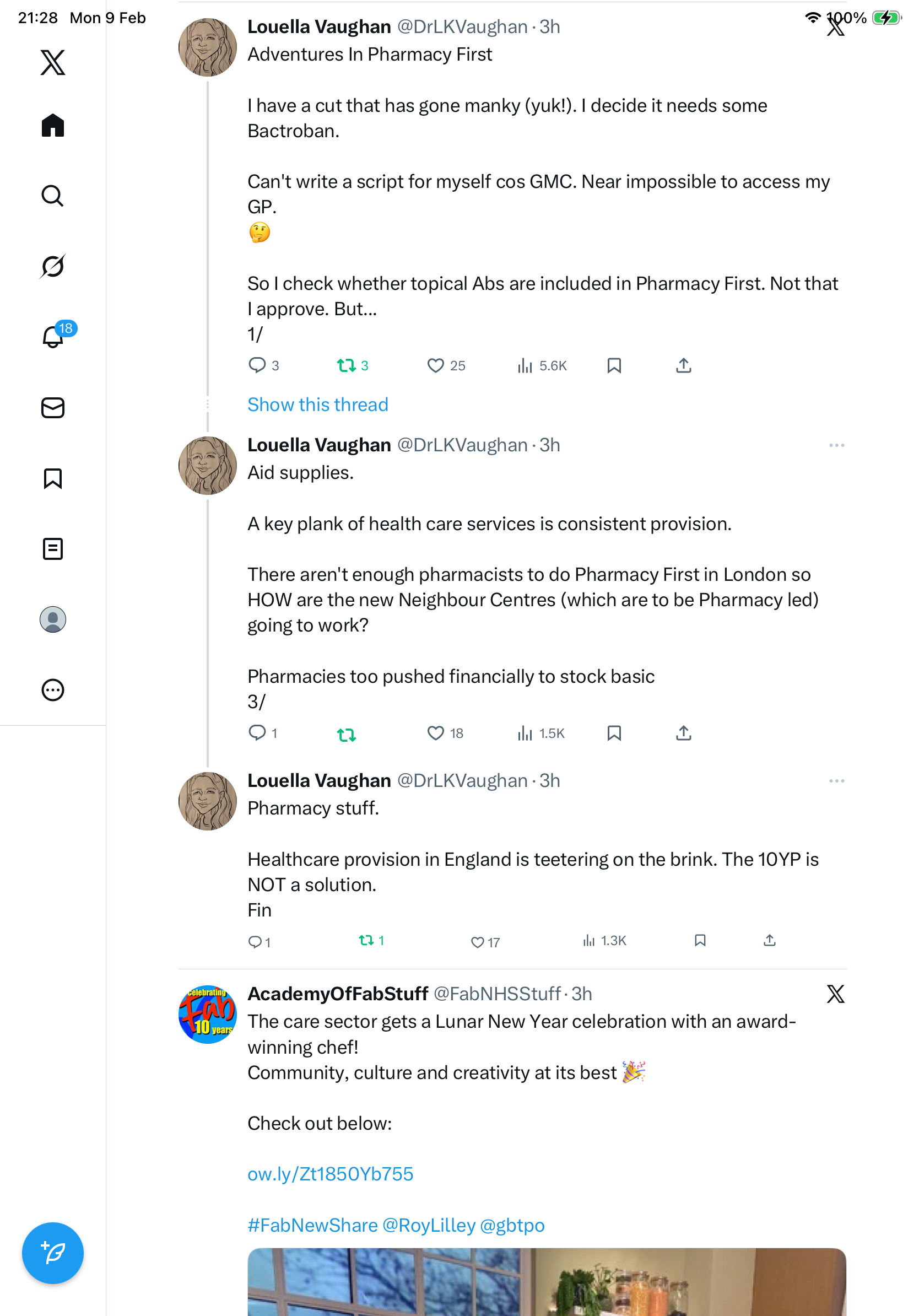Bookmark the 'Pharmacy stuff' post
This screenshot has width=919, height=1316.
point(700,941)
